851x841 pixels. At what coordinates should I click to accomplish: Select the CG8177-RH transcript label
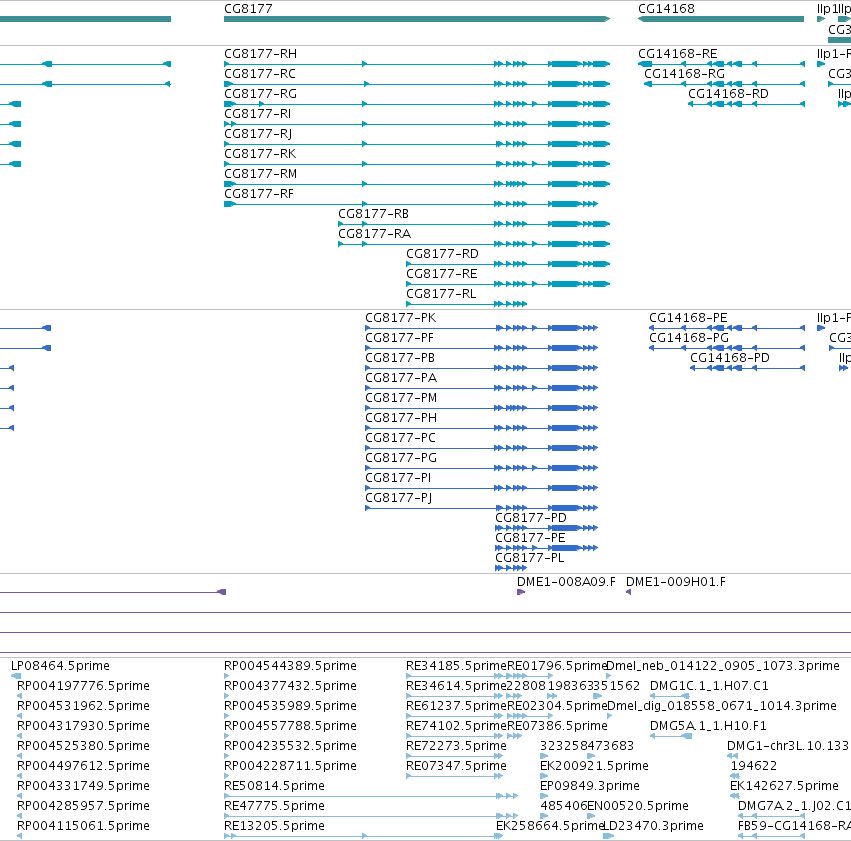coord(261,54)
